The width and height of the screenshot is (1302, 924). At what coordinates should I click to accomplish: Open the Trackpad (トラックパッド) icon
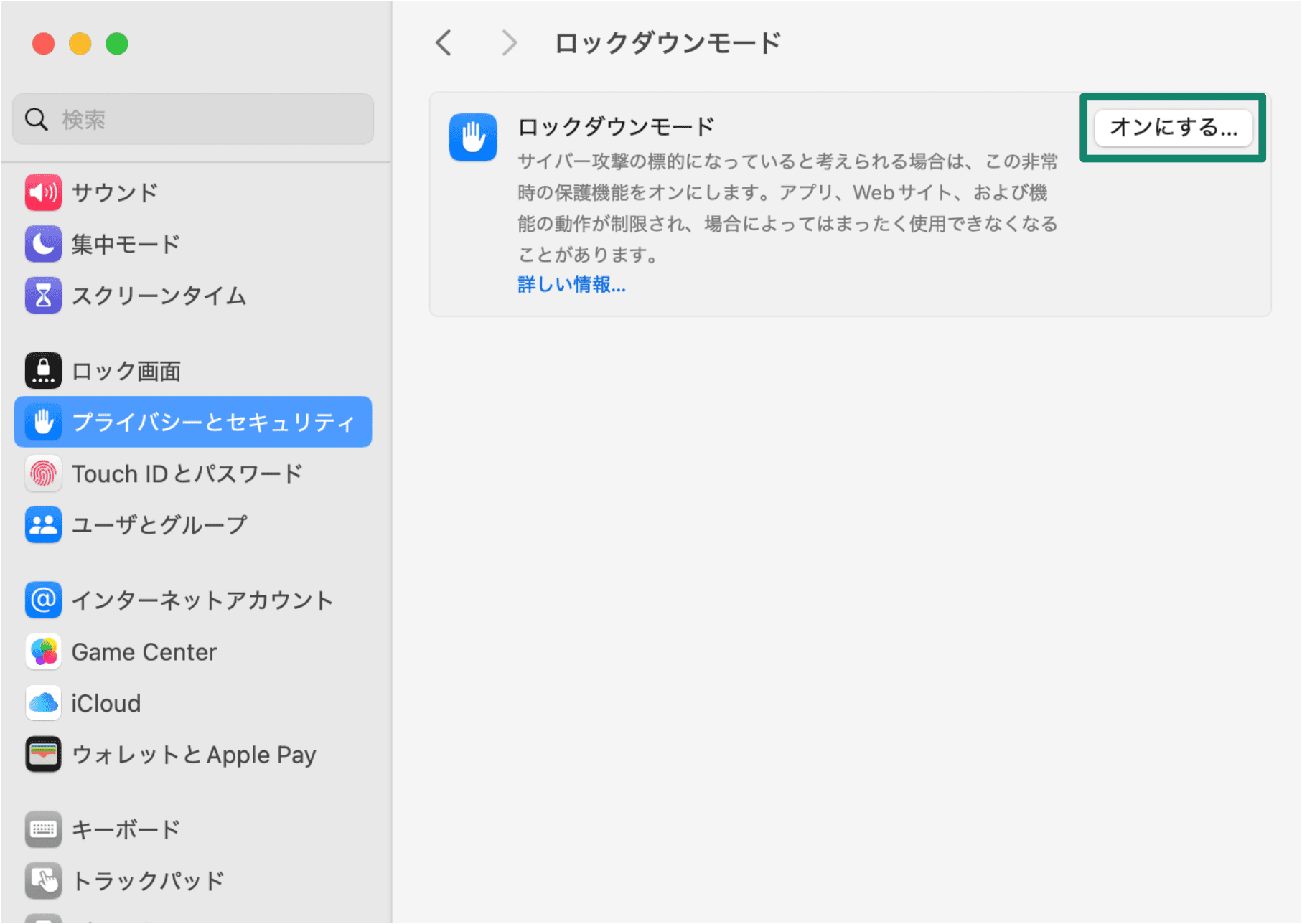point(43,880)
